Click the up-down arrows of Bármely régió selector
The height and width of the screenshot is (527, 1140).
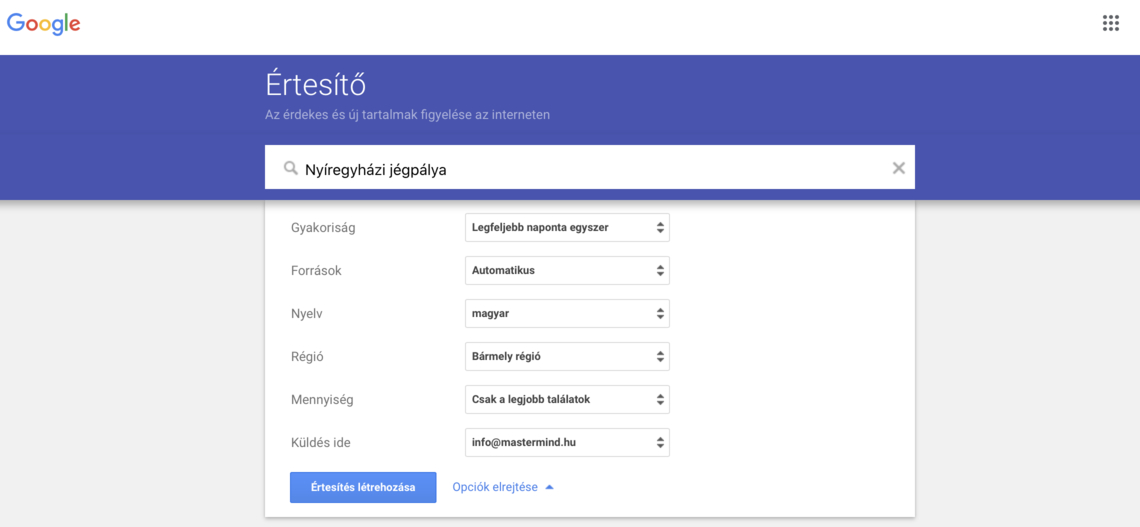659,357
